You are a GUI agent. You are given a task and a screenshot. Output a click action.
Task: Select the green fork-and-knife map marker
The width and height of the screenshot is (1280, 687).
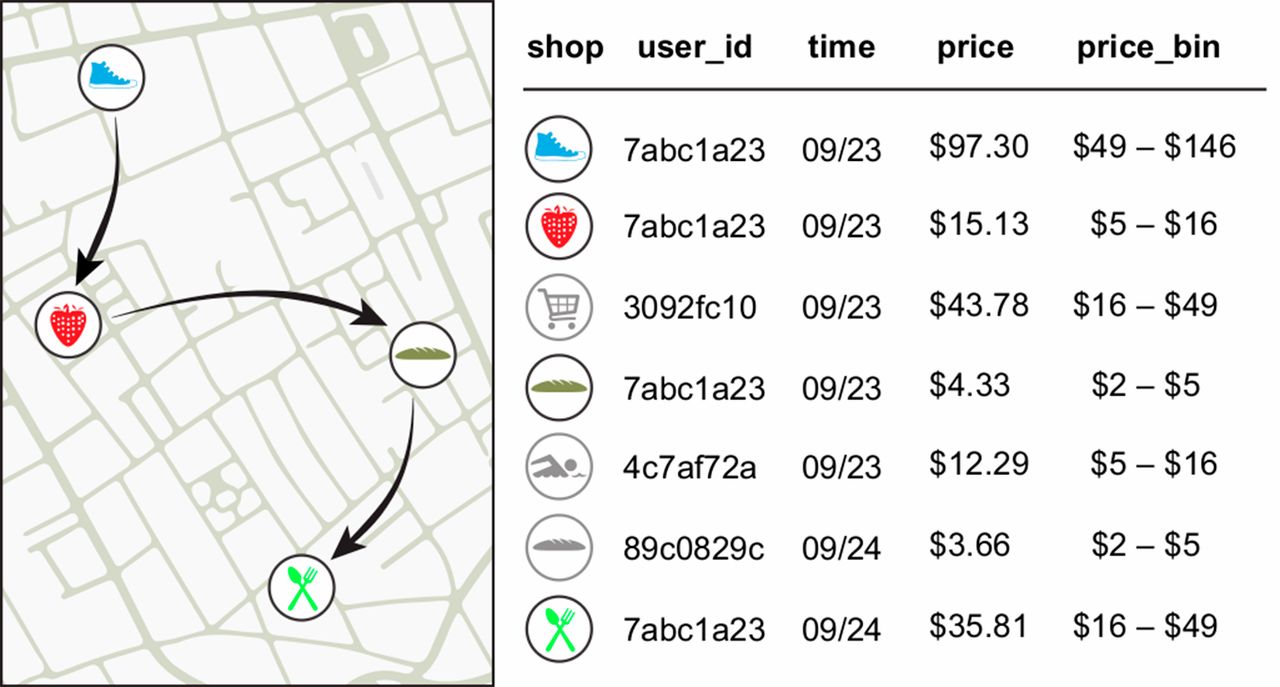302,588
